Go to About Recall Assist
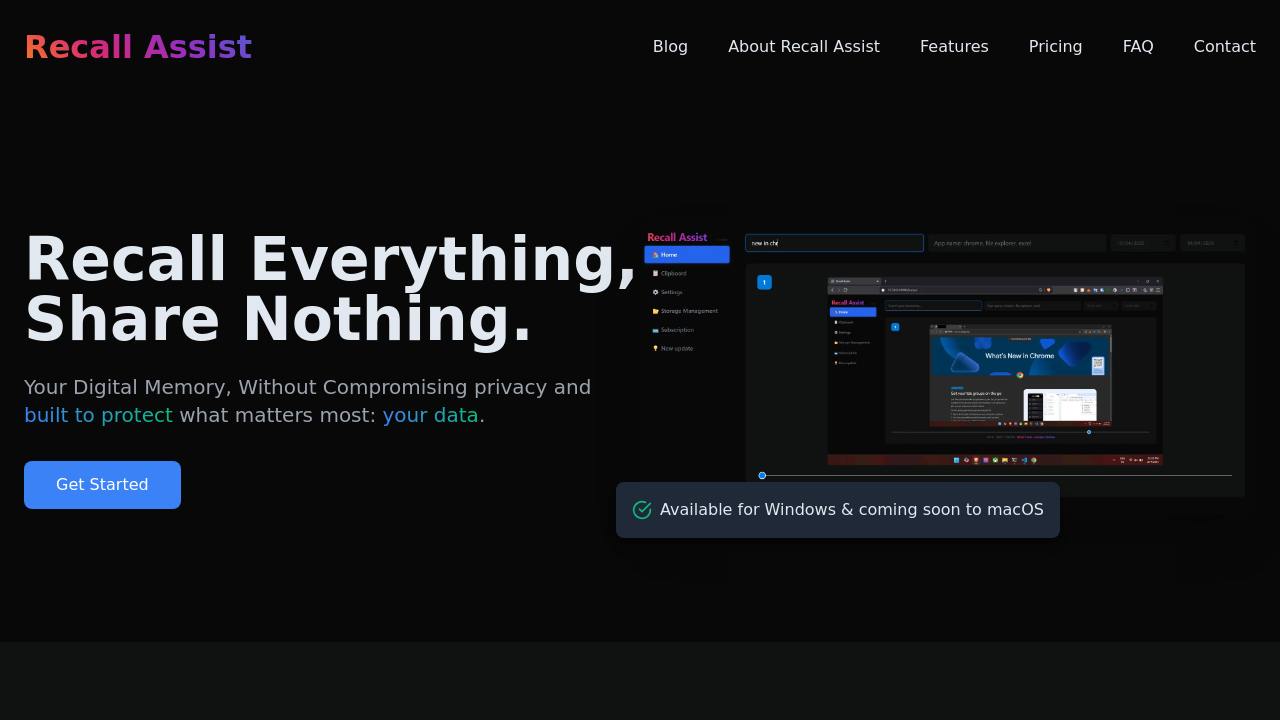 (x=803, y=47)
